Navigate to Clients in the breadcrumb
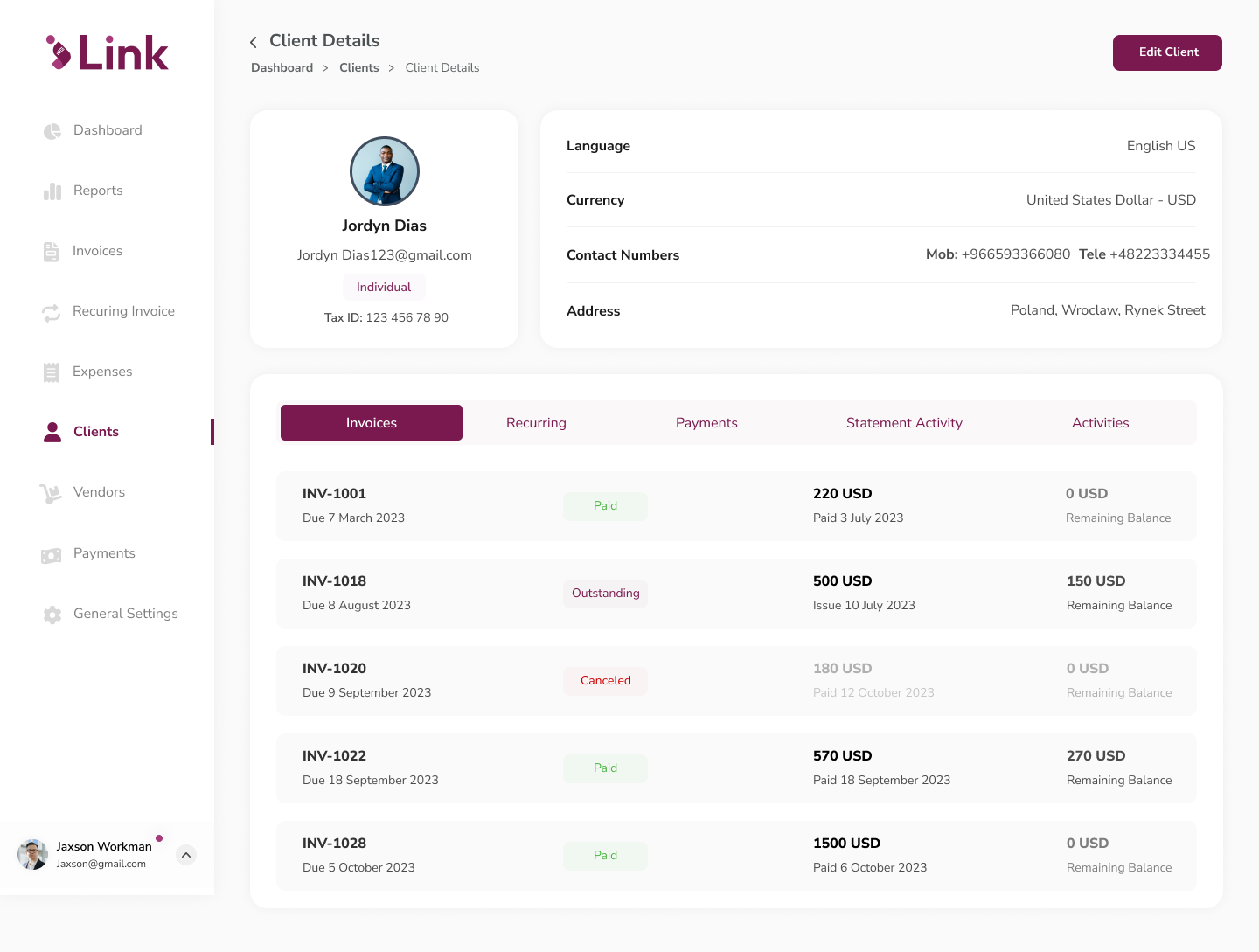This screenshot has height=952, width=1259. click(x=358, y=68)
